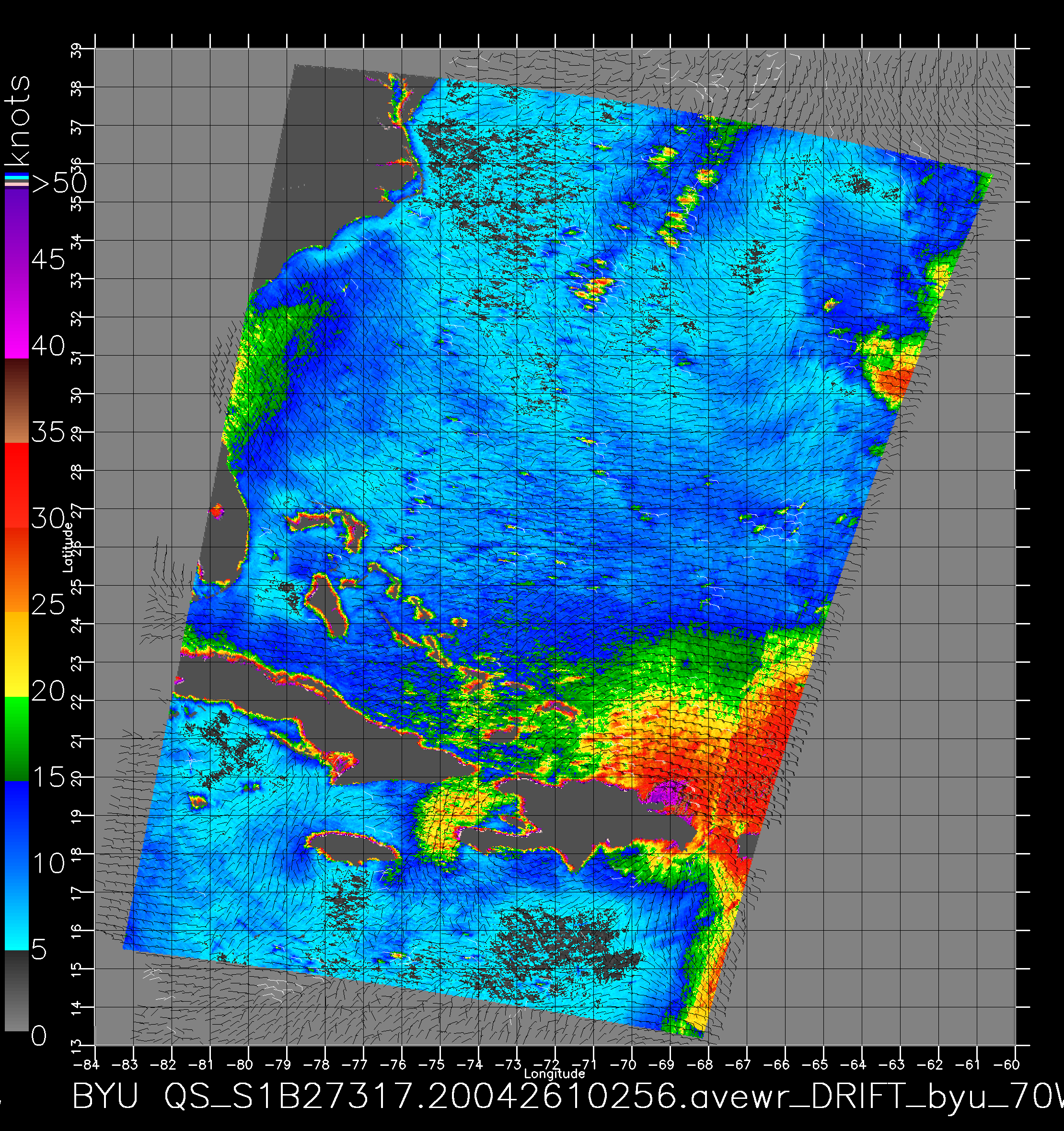
Task: Click the "-70" longitude tick label
Action: pos(623,1064)
